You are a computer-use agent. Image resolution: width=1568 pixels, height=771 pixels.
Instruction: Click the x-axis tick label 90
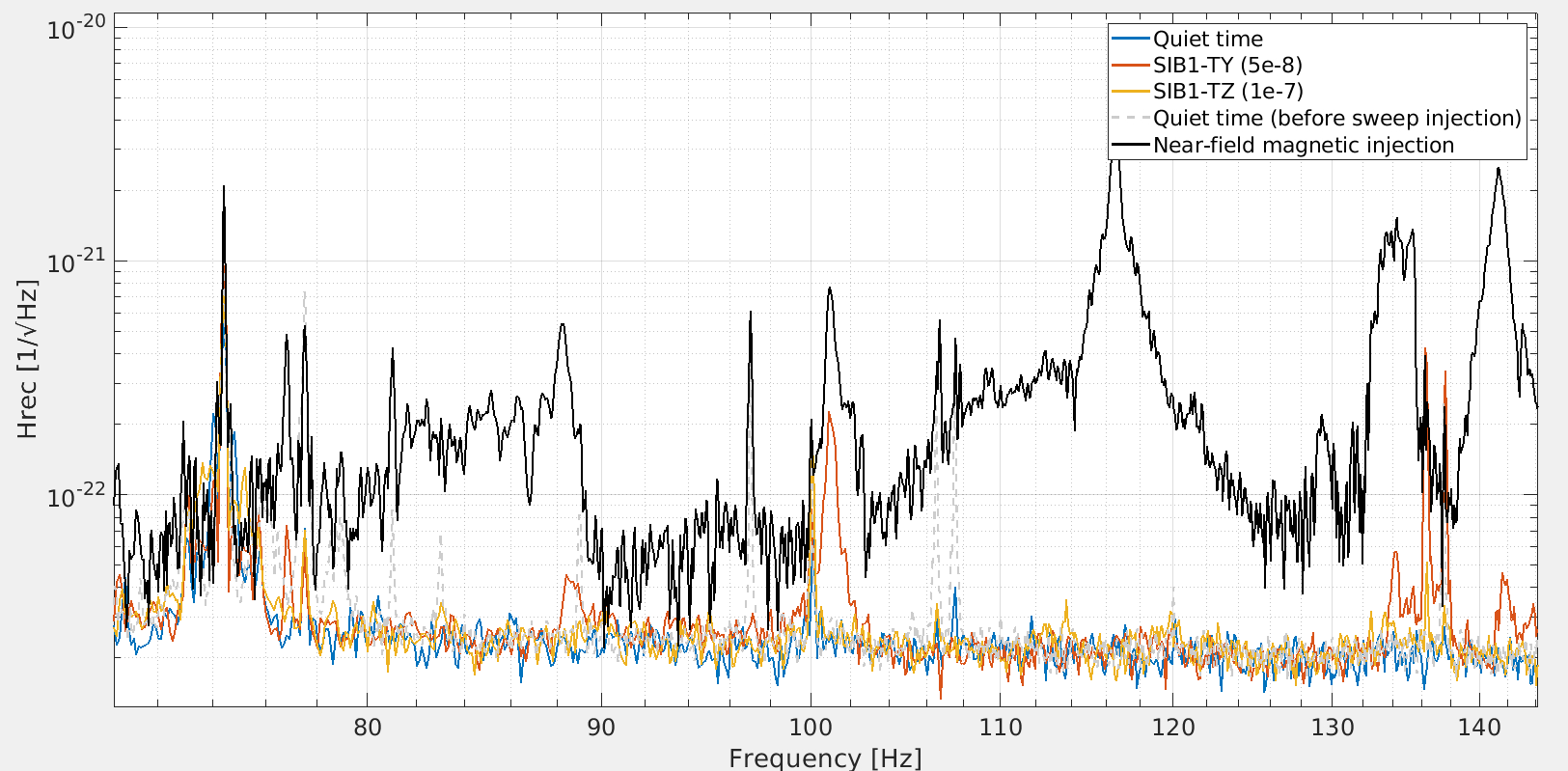pos(600,728)
